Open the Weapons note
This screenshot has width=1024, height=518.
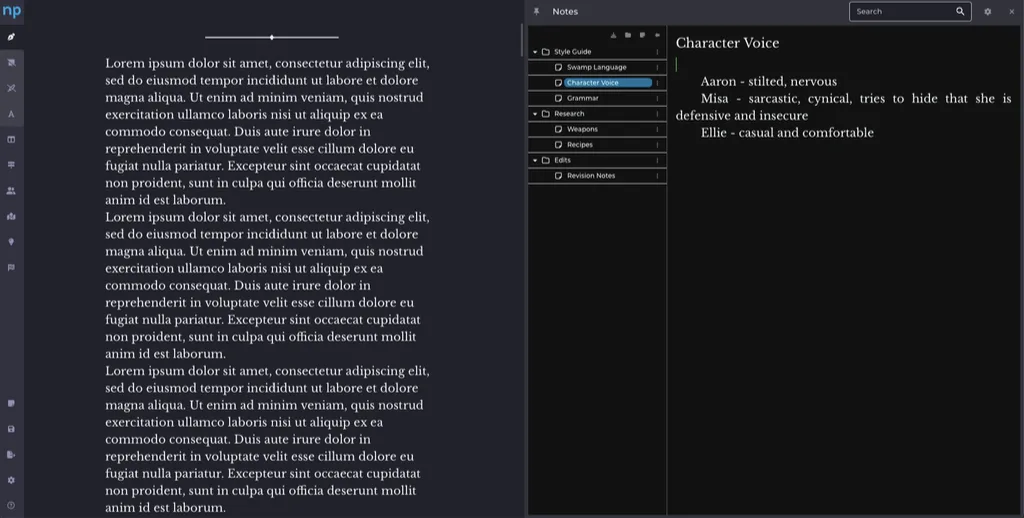[x=582, y=129]
